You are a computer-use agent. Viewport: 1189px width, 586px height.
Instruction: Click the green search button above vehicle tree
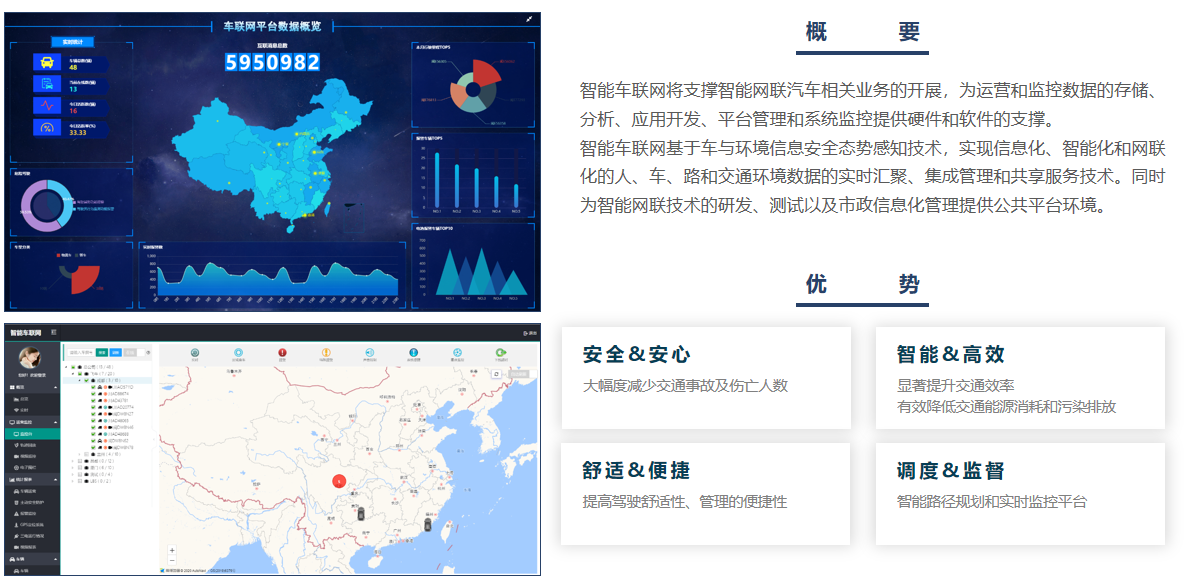tap(102, 353)
